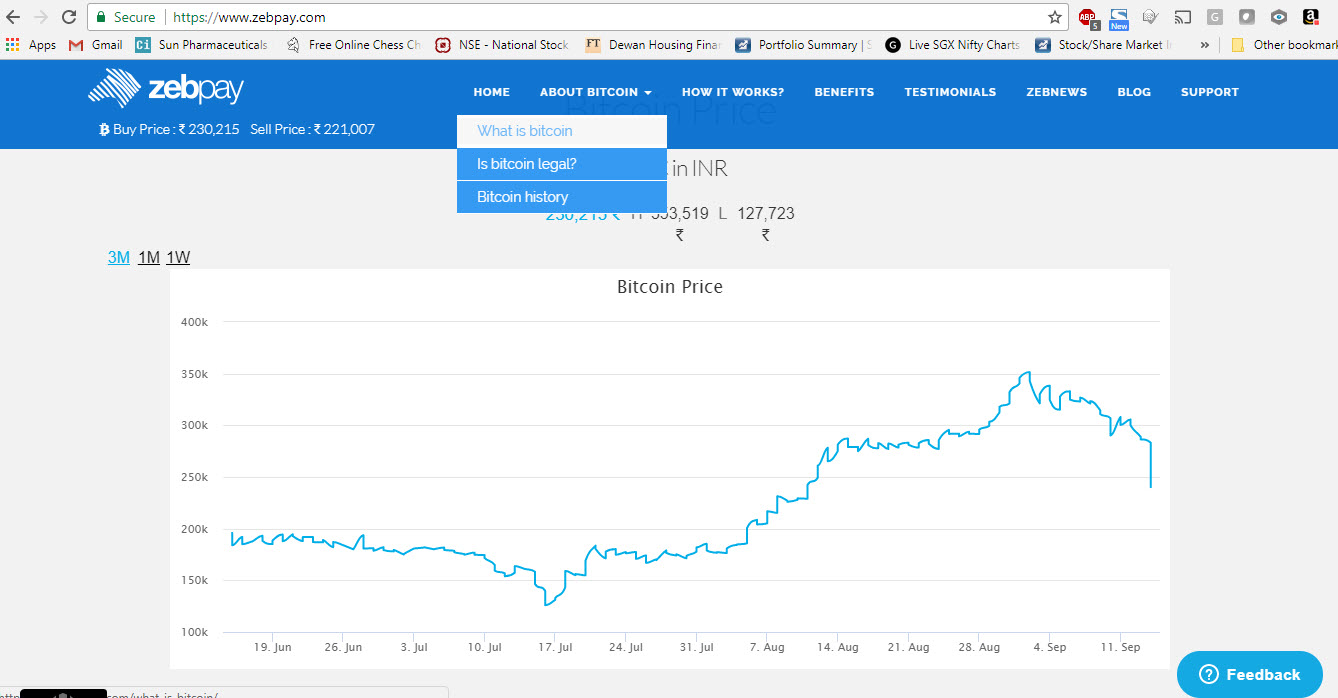Screen dimensions: 1338x698
Task: Show hidden bookmarks via the overflow chevron
Action: click(1204, 45)
